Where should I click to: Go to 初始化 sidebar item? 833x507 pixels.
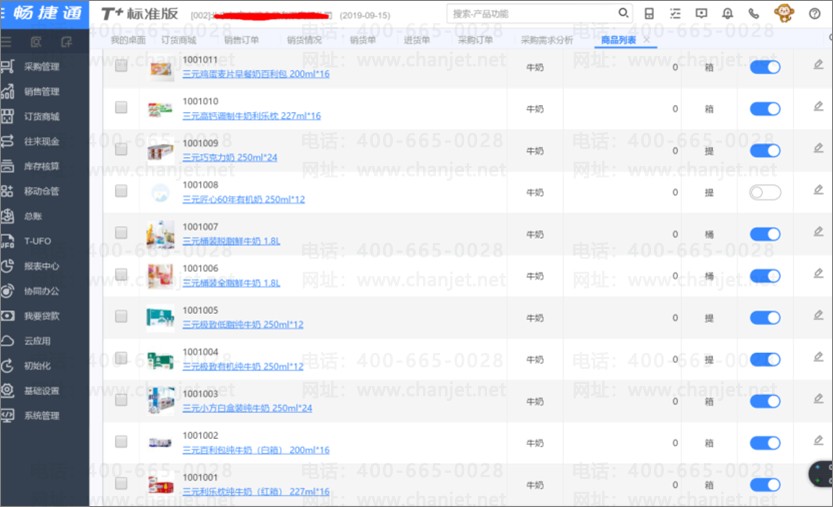click(x=37, y=366)
